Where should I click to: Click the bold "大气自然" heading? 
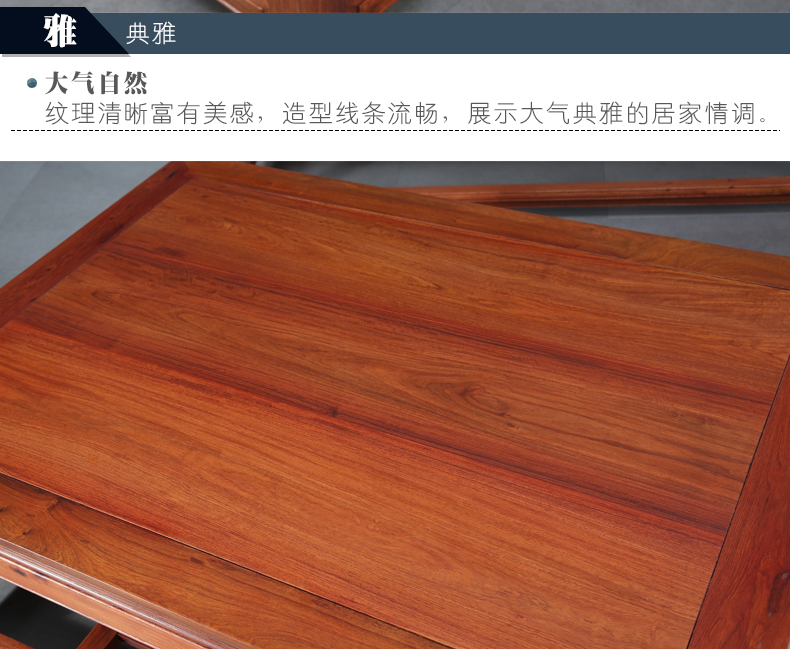point(96,83)
